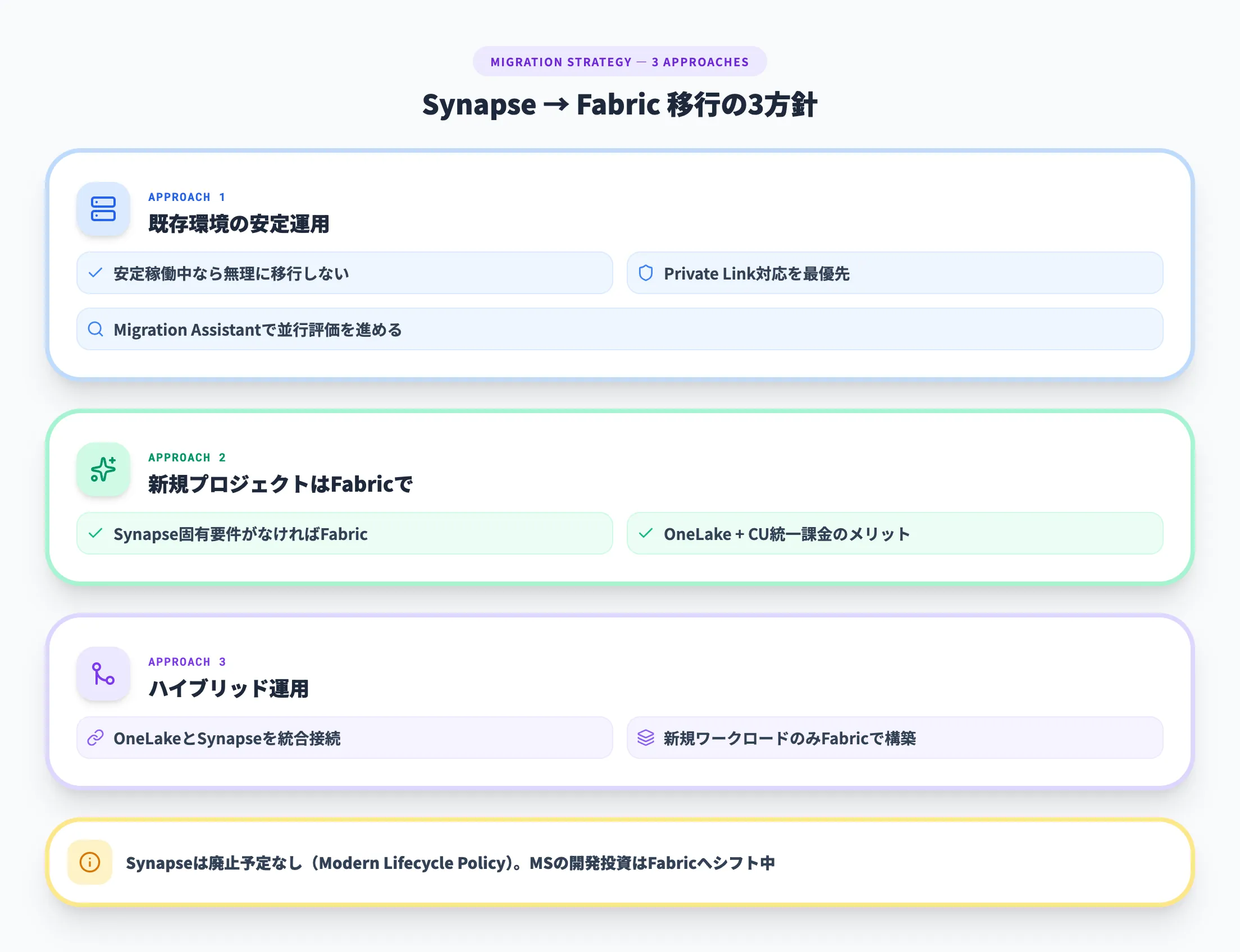1240x952 pixels.
Task: Click the APPROACH 1 label
Action: click(x=187, y=197)
